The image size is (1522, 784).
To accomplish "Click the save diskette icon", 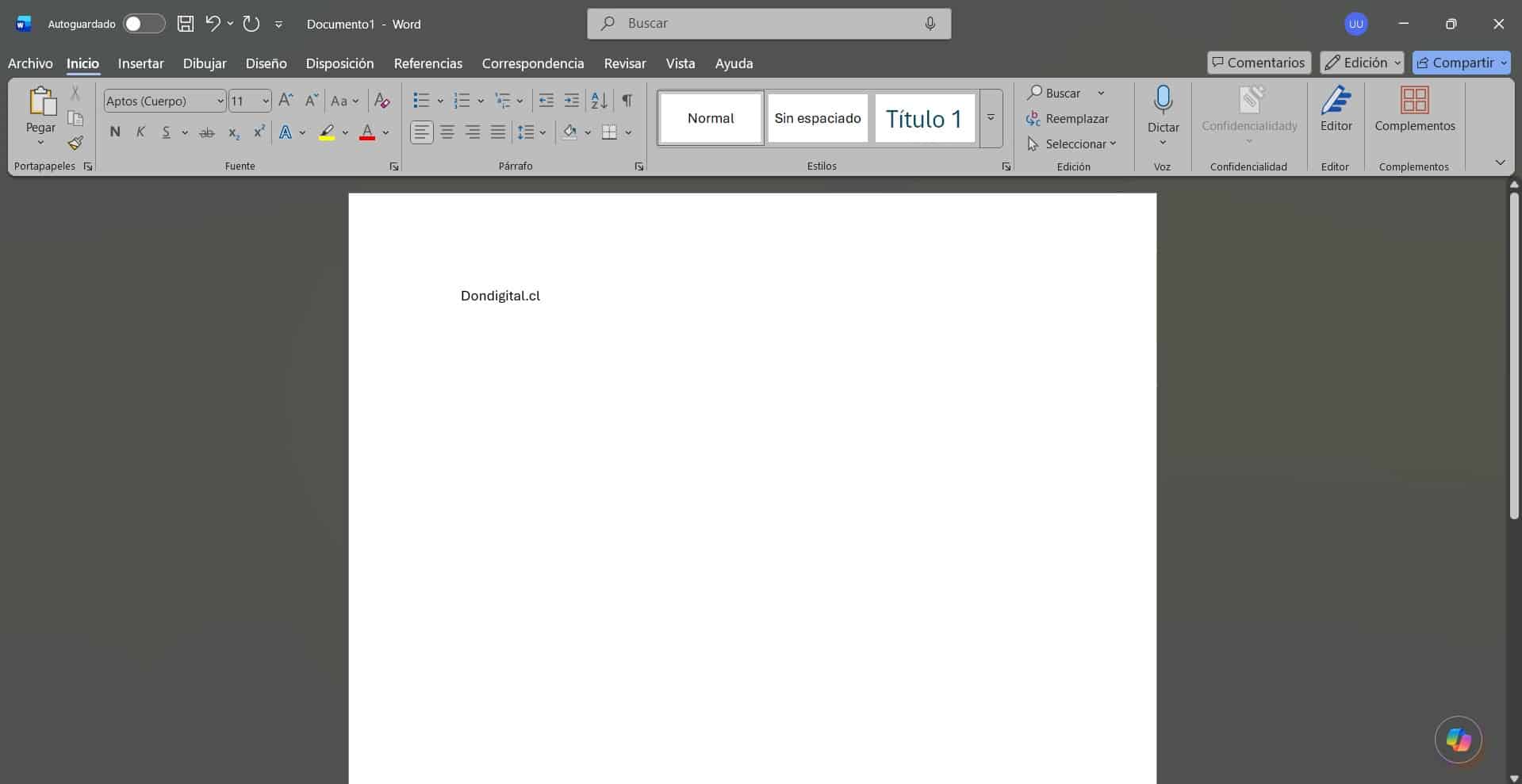I will pyautogui.click(x=186, y=24).
